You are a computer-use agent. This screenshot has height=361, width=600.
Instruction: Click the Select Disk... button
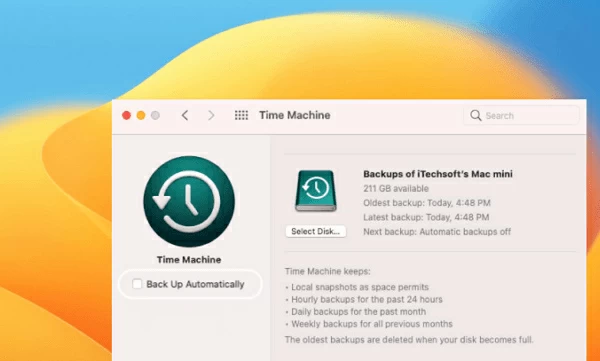tap(316, 232)
